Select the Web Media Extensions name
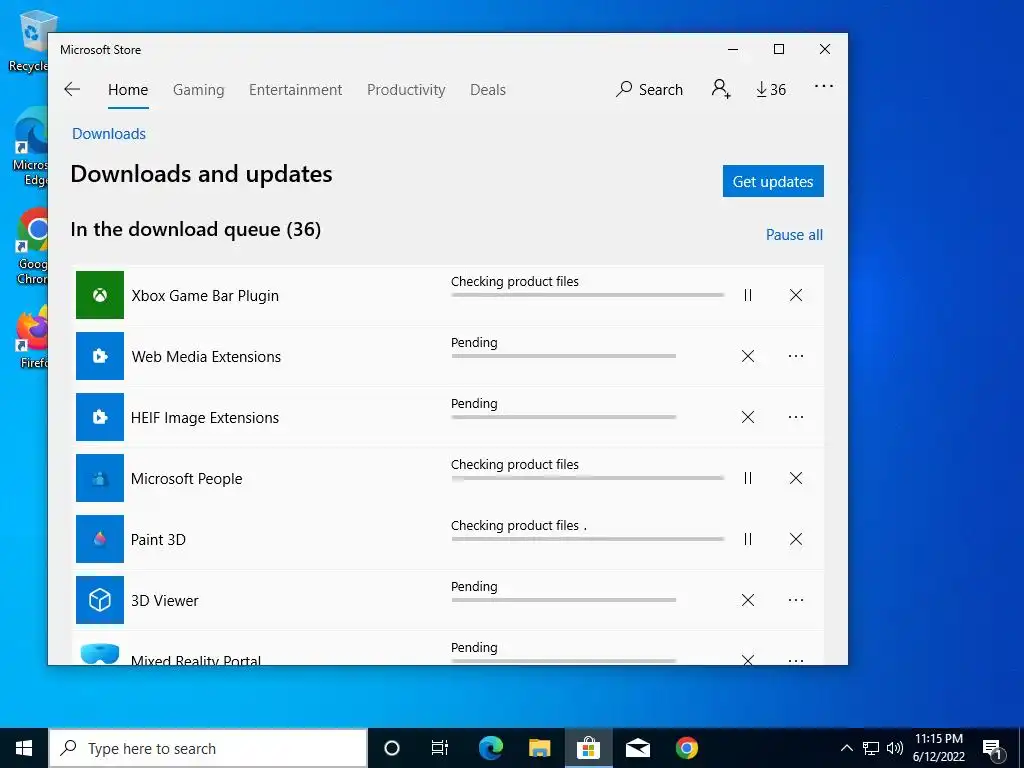 point(206,357)
